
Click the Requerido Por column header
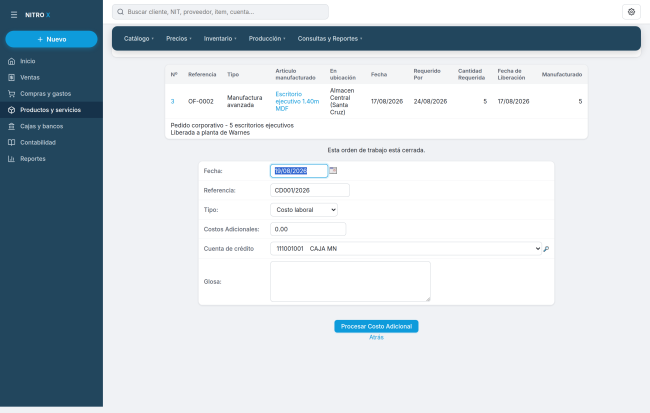coord(427,75)
